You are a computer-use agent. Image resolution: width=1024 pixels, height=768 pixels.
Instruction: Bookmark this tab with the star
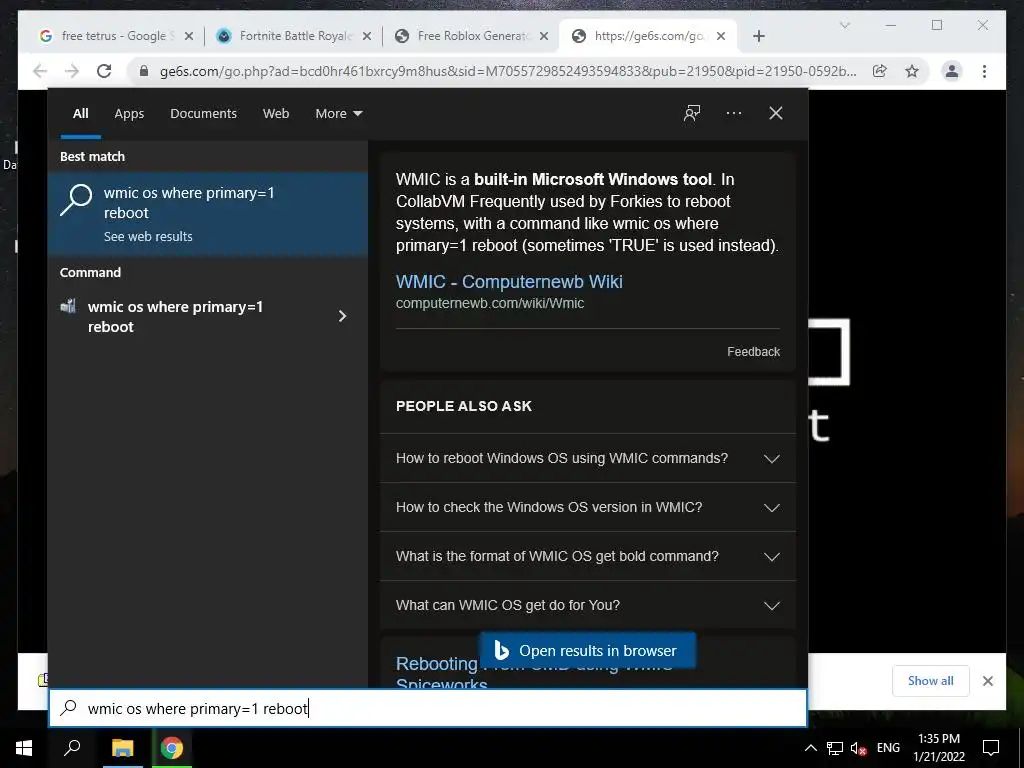[912, 71]
